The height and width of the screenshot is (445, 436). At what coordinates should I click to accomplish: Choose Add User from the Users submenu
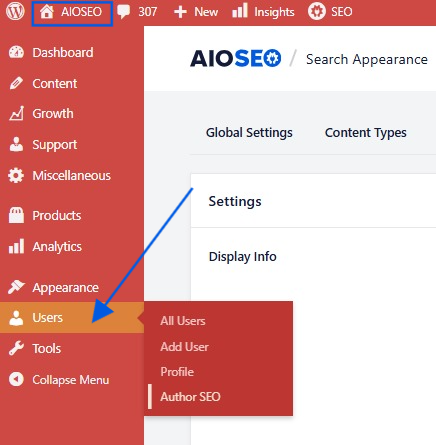pos(185,347)
